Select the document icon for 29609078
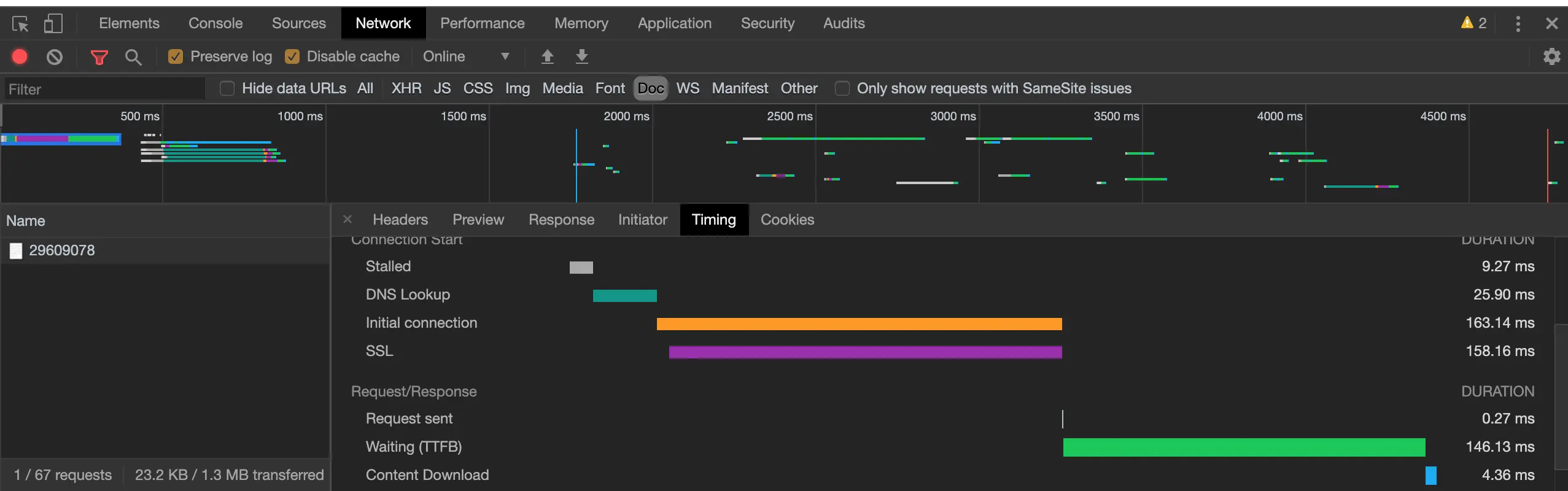1568x491 pixels. coord(16,250)
